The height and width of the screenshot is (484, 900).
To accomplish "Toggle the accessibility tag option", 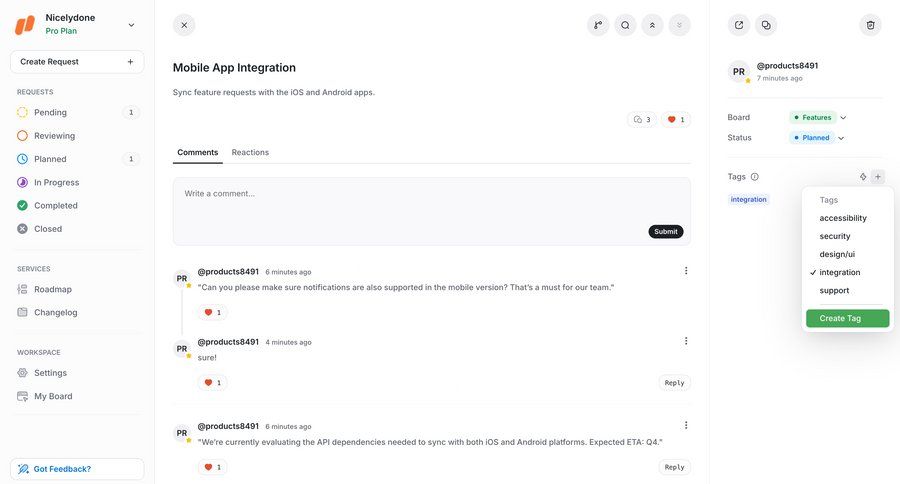I will click(x=843, y=218).
